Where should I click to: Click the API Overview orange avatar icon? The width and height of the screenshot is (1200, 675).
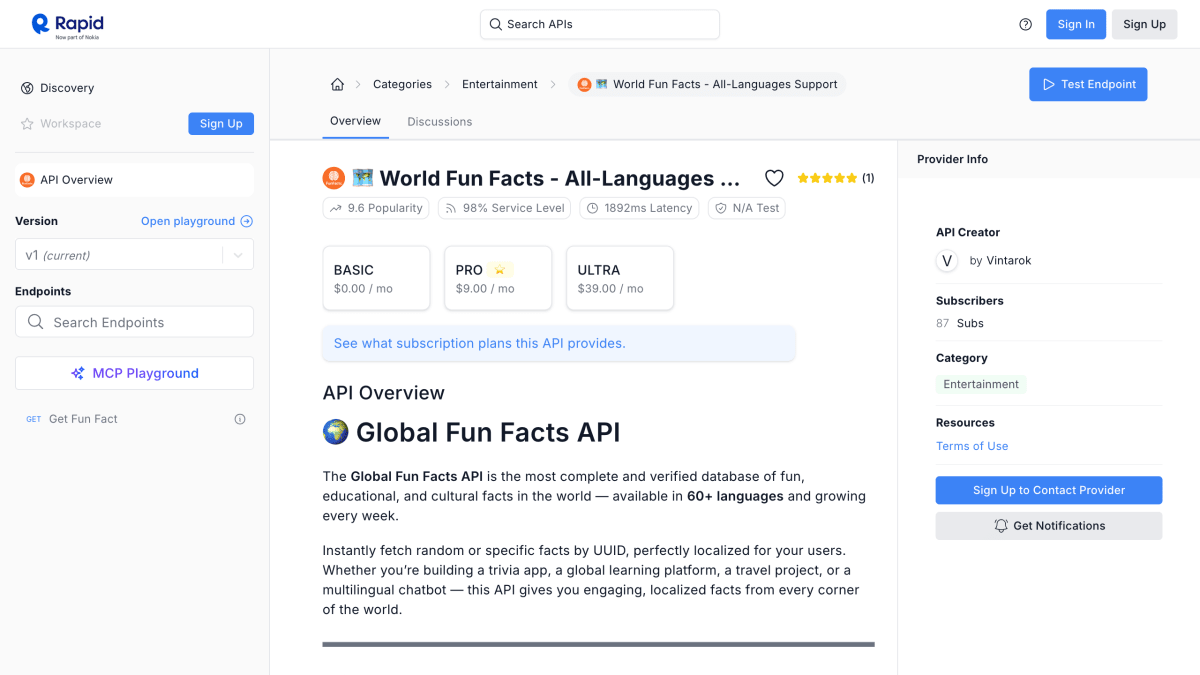(27, 180)
